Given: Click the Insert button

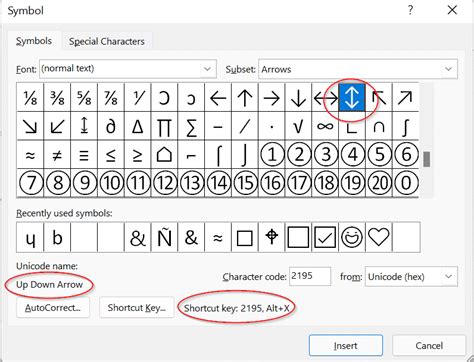Looking at the screenshot, I should (346, 346).
